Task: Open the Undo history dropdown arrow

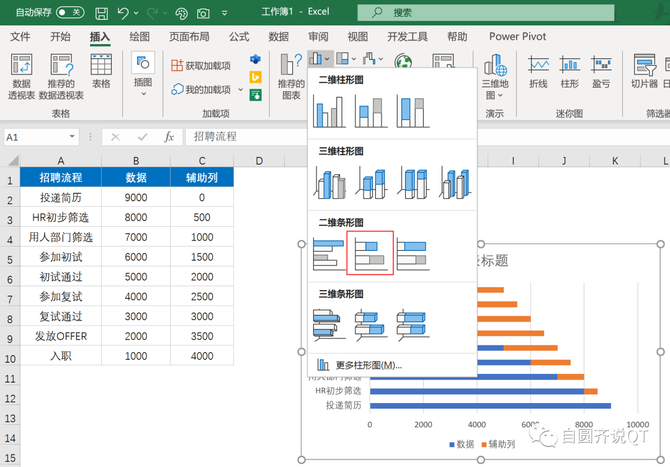Action: [136, 13]
